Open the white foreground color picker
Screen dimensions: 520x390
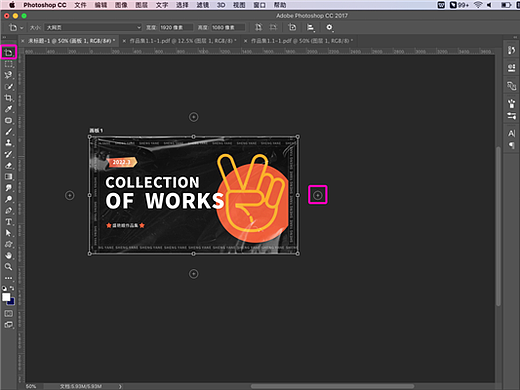pyautogui.click(x=5, y=296)
